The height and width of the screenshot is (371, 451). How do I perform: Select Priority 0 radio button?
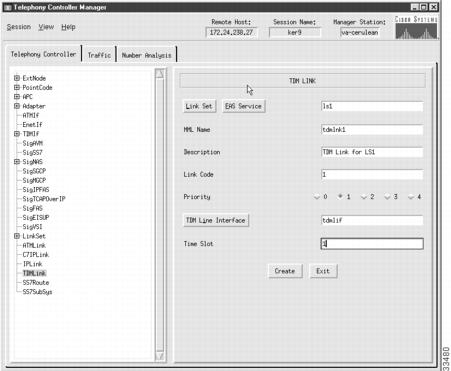pos(317,197)
